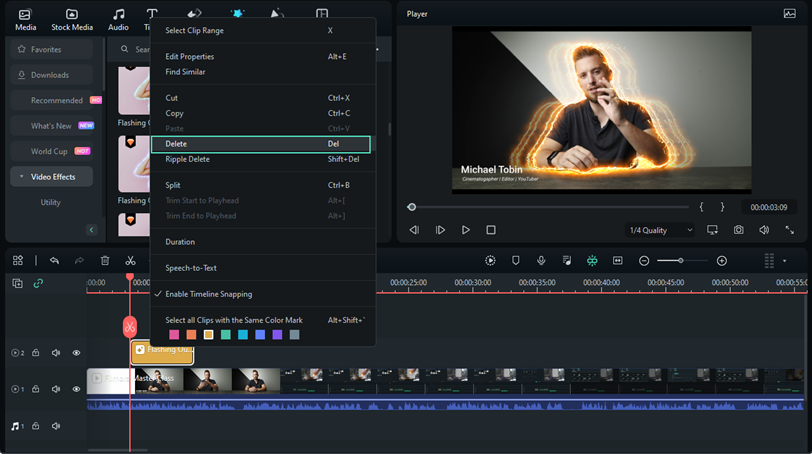Open the Downloads category in sidebar
Image resolution: width=812 pixels, height=454 pixels.
click(50, 75)
